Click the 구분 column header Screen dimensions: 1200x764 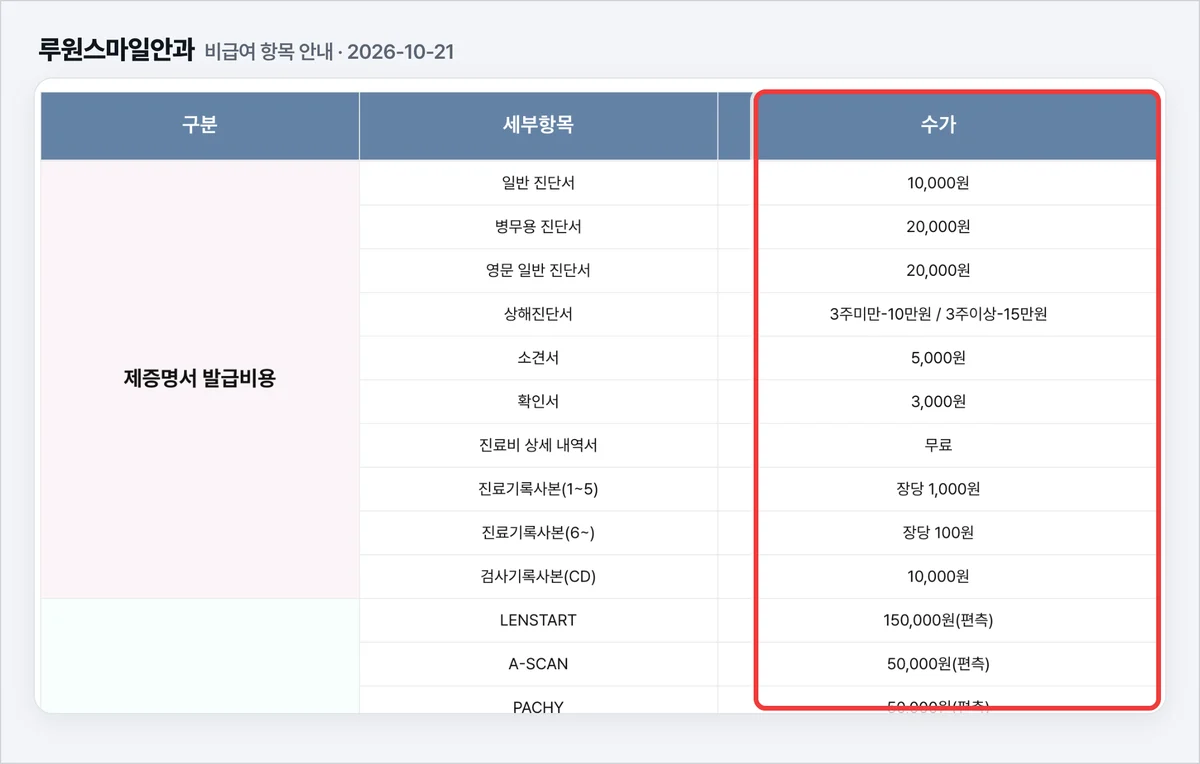[200, 125]
